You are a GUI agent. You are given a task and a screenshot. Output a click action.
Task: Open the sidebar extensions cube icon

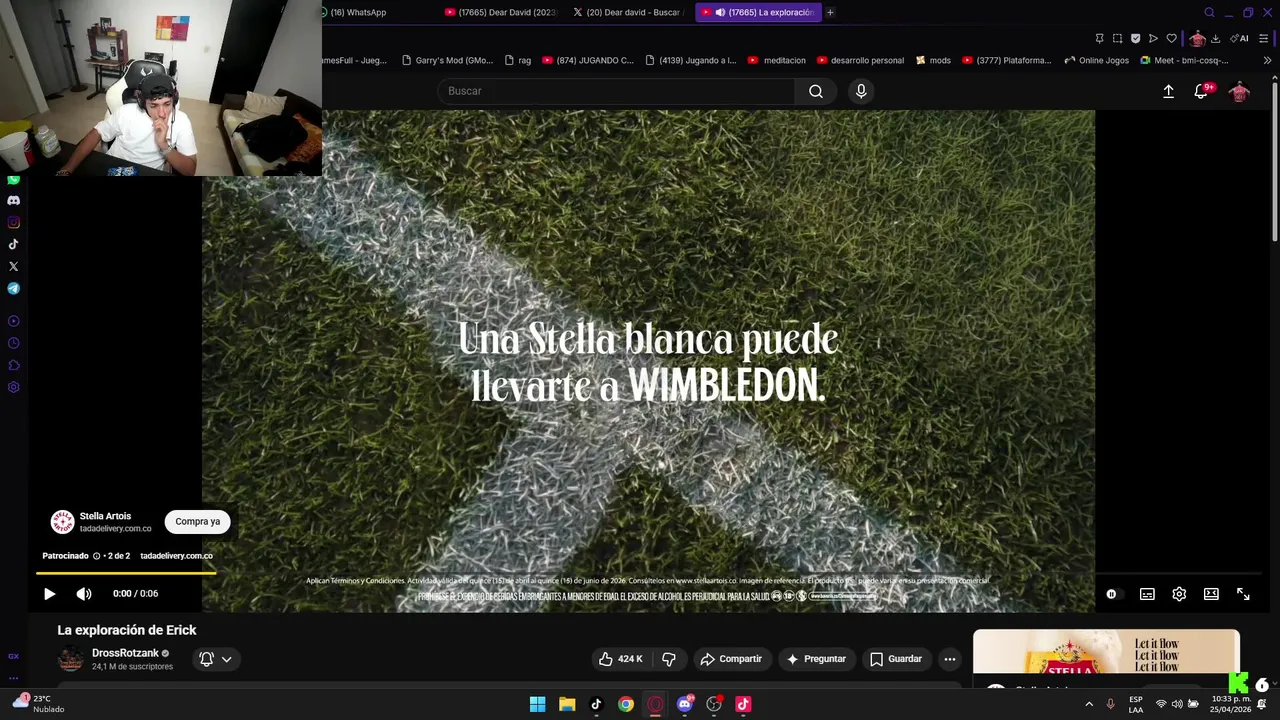pos(13,365)
